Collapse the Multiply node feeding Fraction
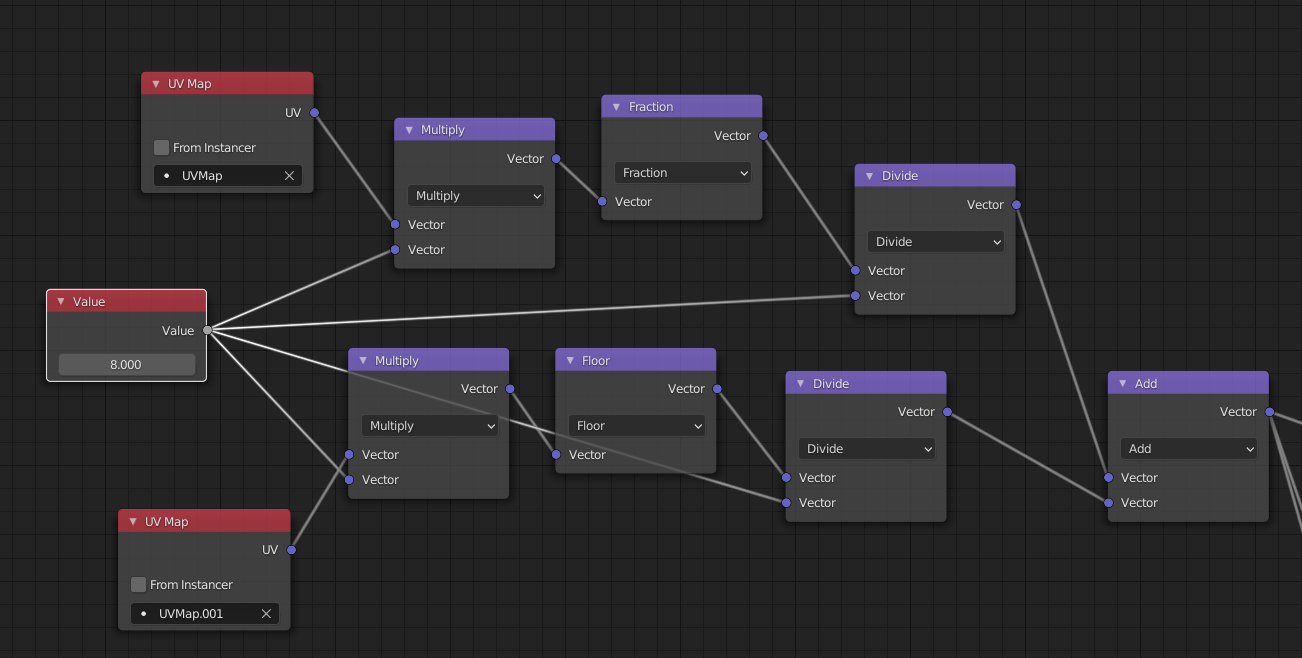Viewport: 1302px width, 658px height. click(x=409, y=129)
